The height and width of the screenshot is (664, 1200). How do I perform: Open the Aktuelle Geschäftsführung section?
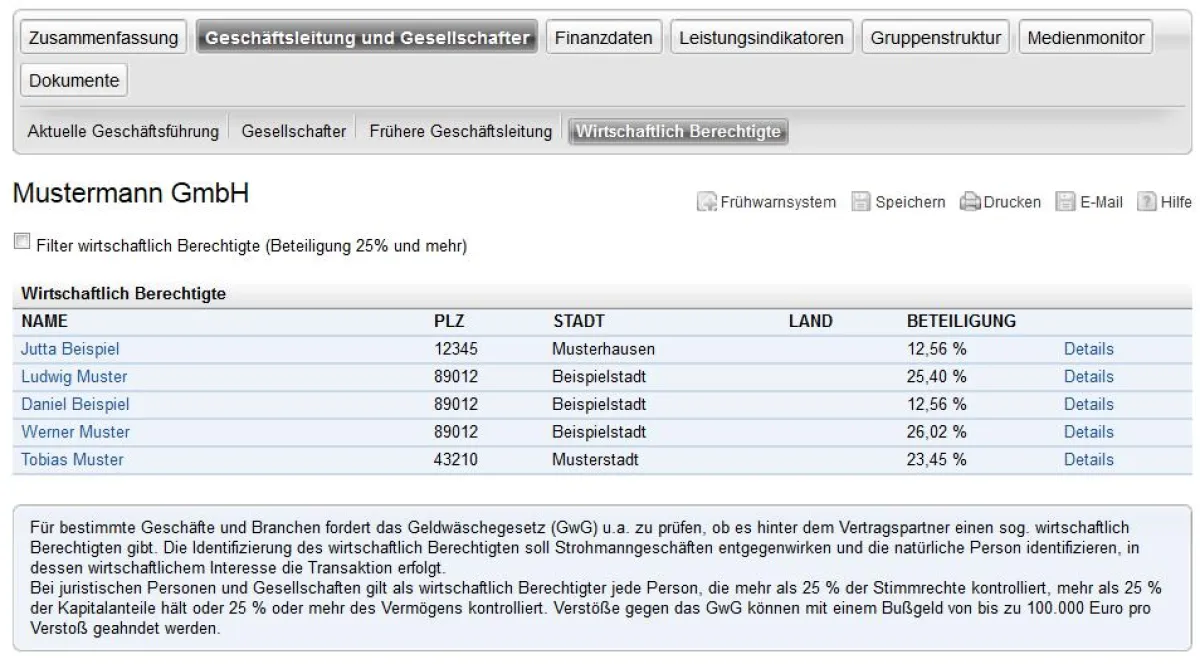point(125,130)
